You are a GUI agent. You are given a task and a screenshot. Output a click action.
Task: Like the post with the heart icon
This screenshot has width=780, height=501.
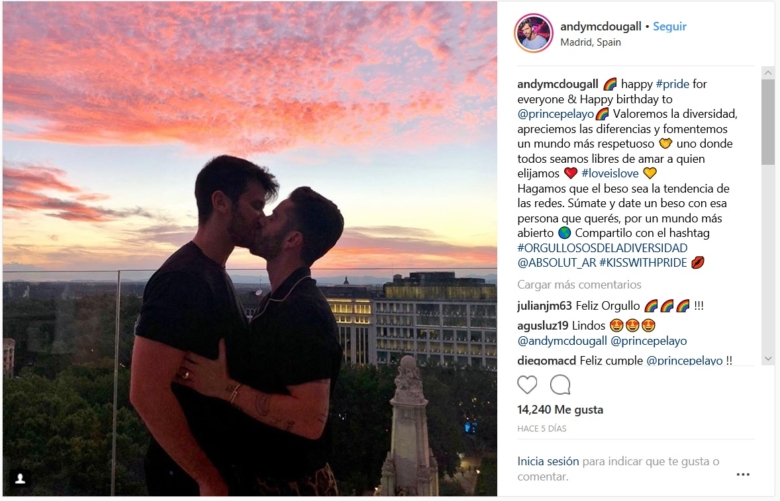point(527,385)
